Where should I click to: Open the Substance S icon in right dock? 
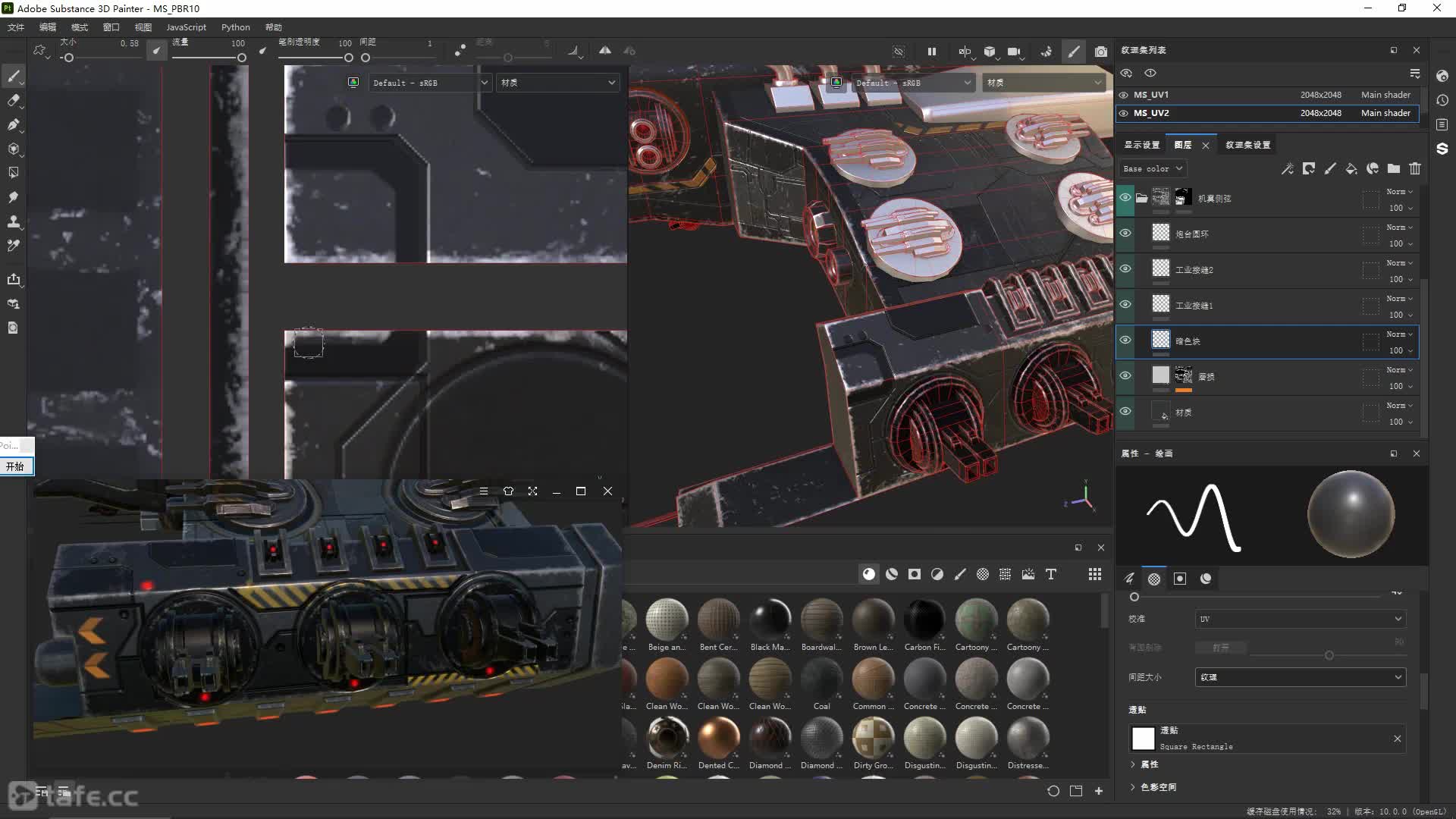tap(1442, 149)
